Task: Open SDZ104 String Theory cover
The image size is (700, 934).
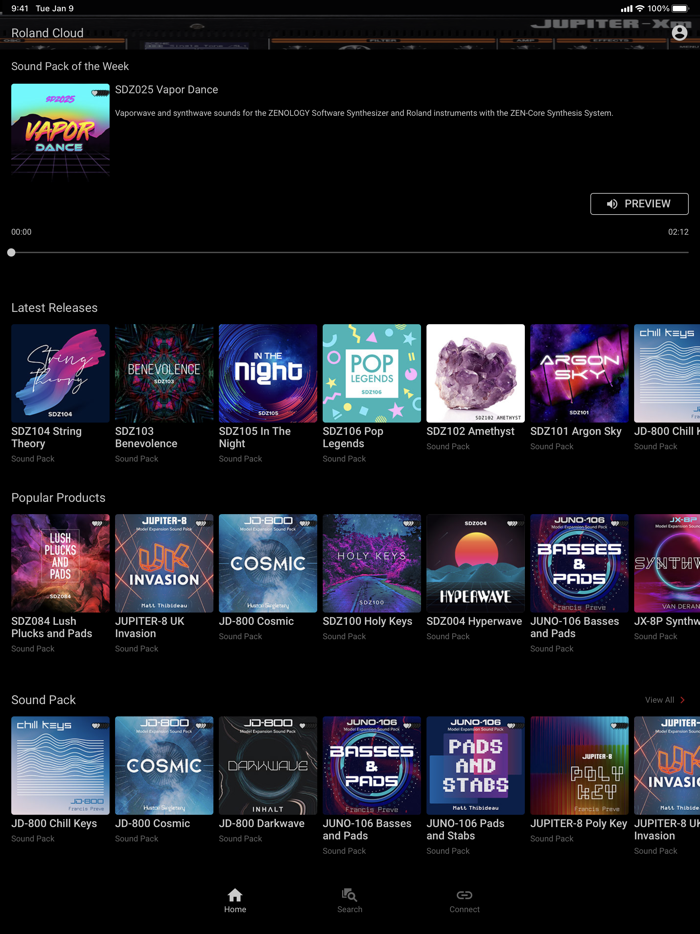Action: click(x=60, y=373)
